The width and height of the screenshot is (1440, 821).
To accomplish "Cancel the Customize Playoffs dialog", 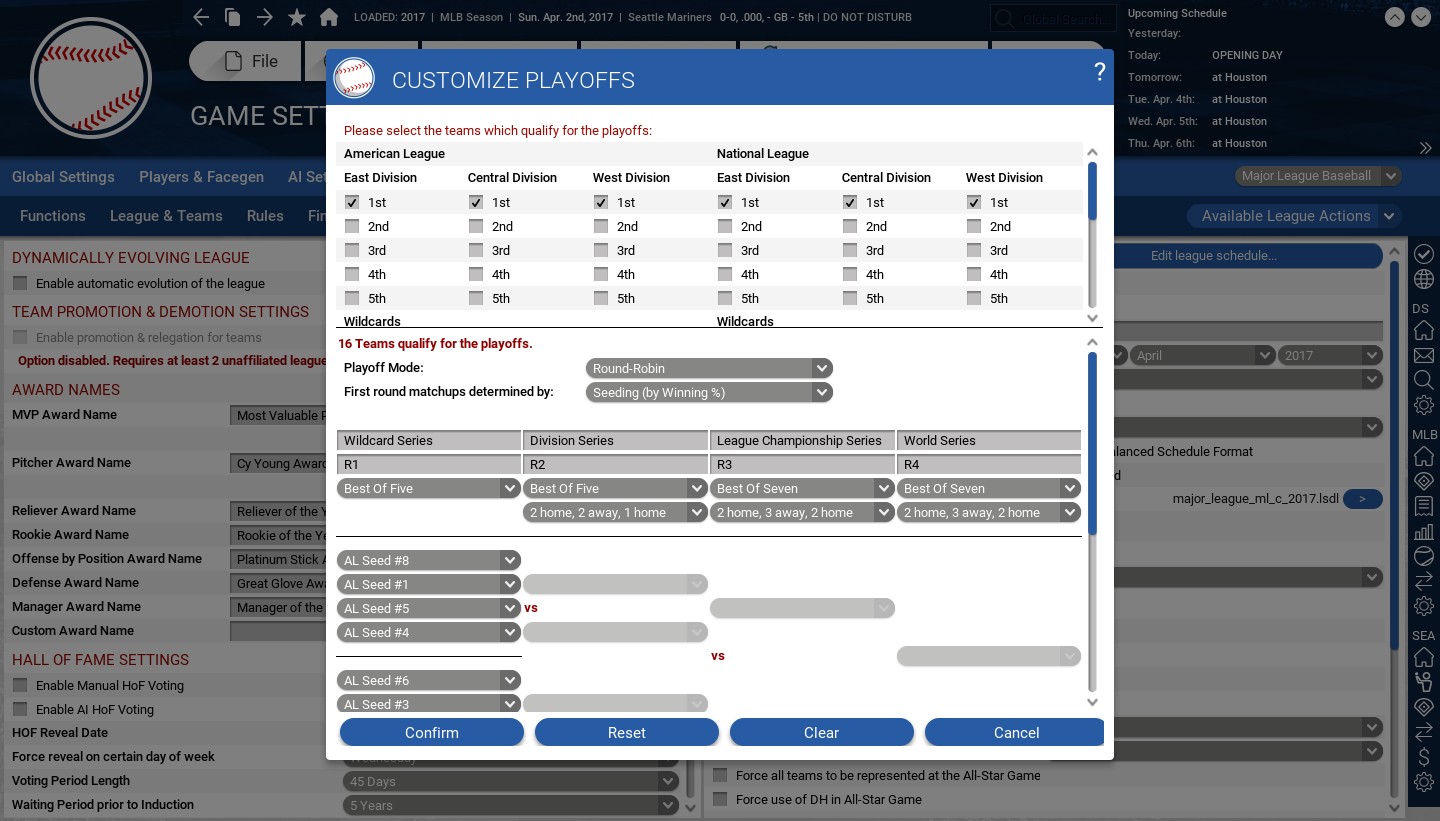I will (1016, 733).
